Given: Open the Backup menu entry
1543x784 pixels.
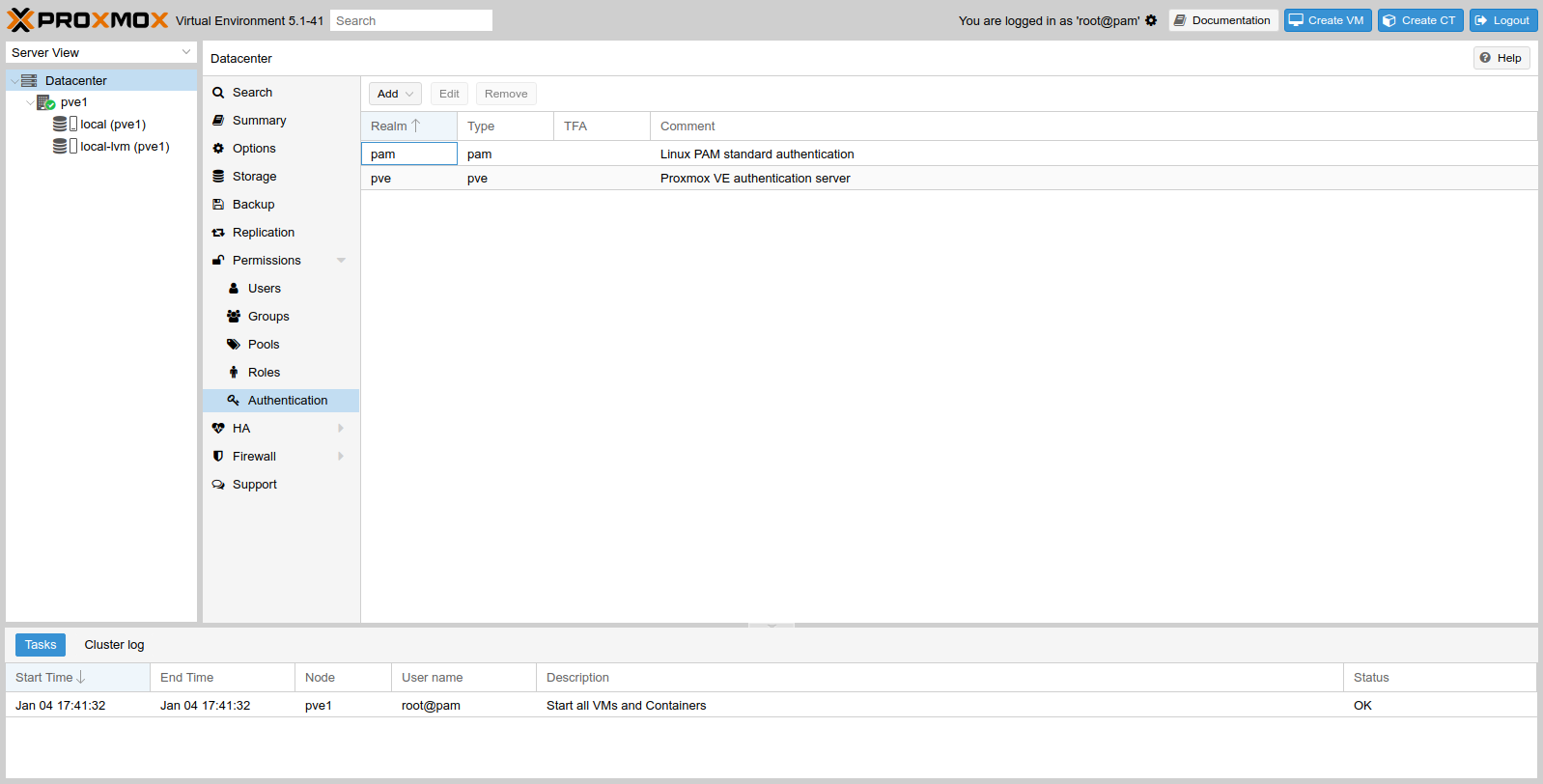Looking at the screenshot, I should pos(281,205).
